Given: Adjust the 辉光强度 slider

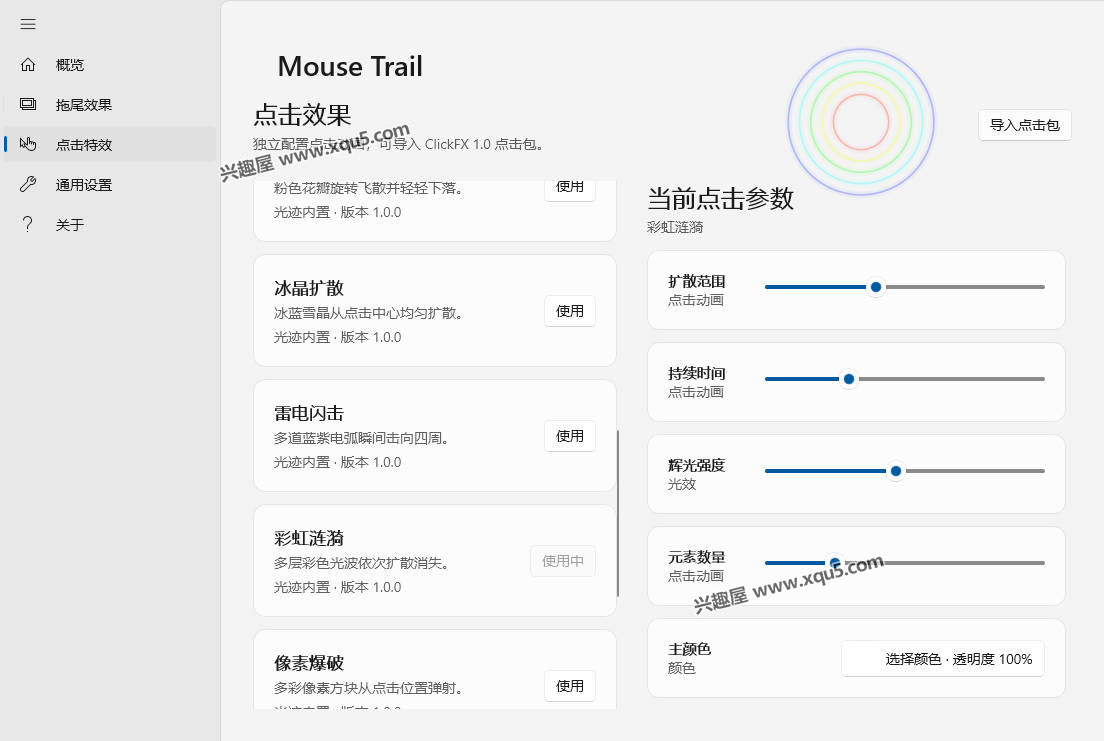Looking at the screenshot, I should pyautogui.click(x=905, y=471).
